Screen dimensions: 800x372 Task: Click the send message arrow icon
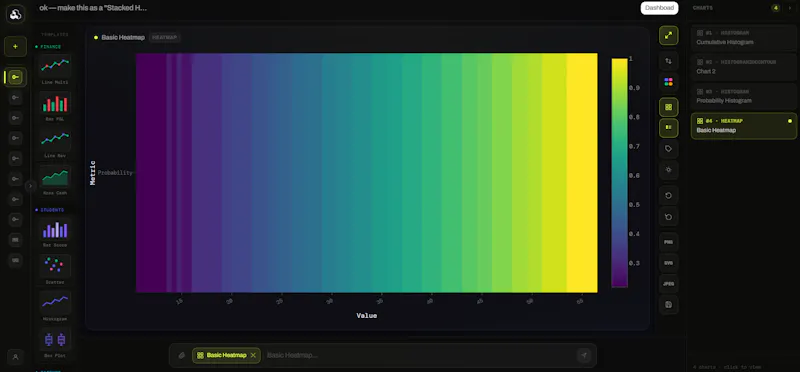point(584,356)
